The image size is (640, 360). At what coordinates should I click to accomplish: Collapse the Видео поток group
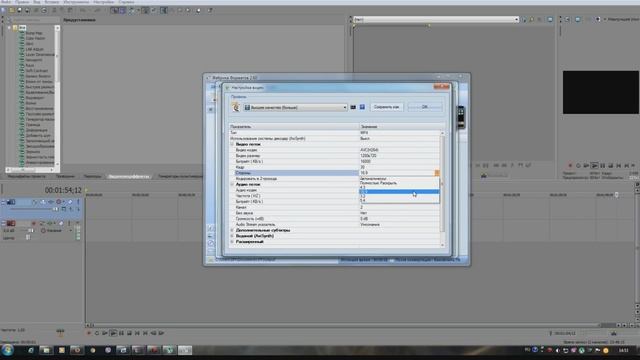(x=232, y=144)
